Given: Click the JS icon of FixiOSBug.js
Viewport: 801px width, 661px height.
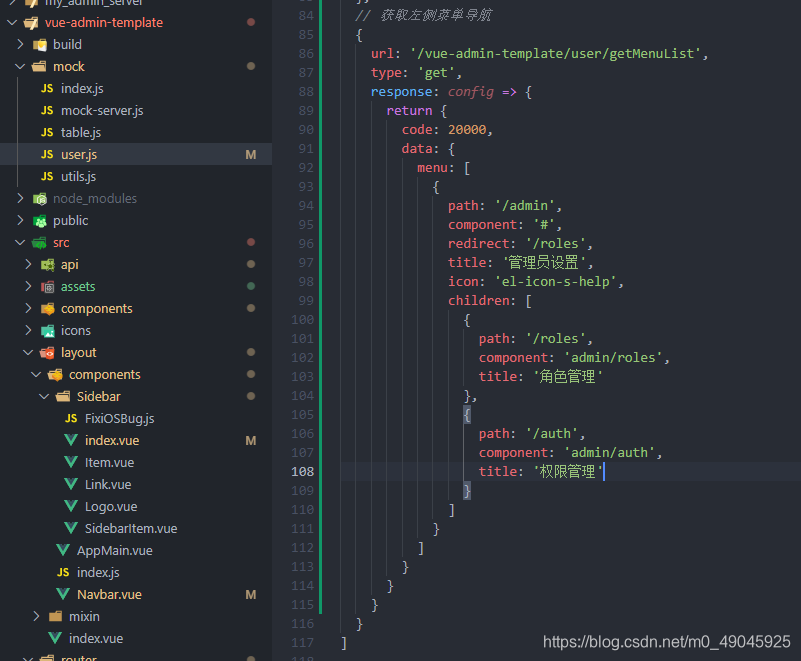Looking at the screenshot, I should coord(71,418).
